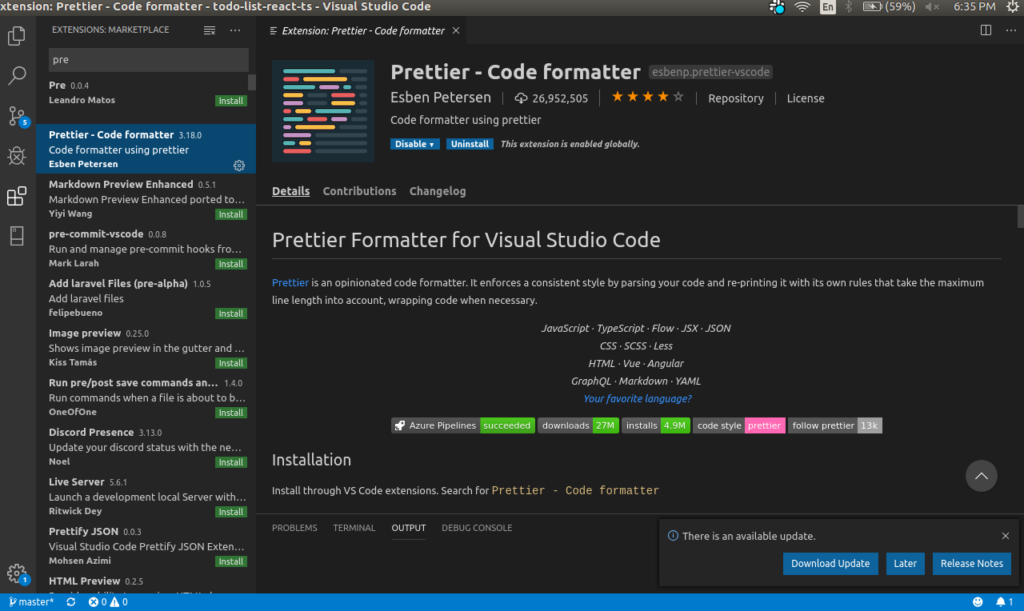
Task: Click the master branch in status bar
Action: click(31, 602)
